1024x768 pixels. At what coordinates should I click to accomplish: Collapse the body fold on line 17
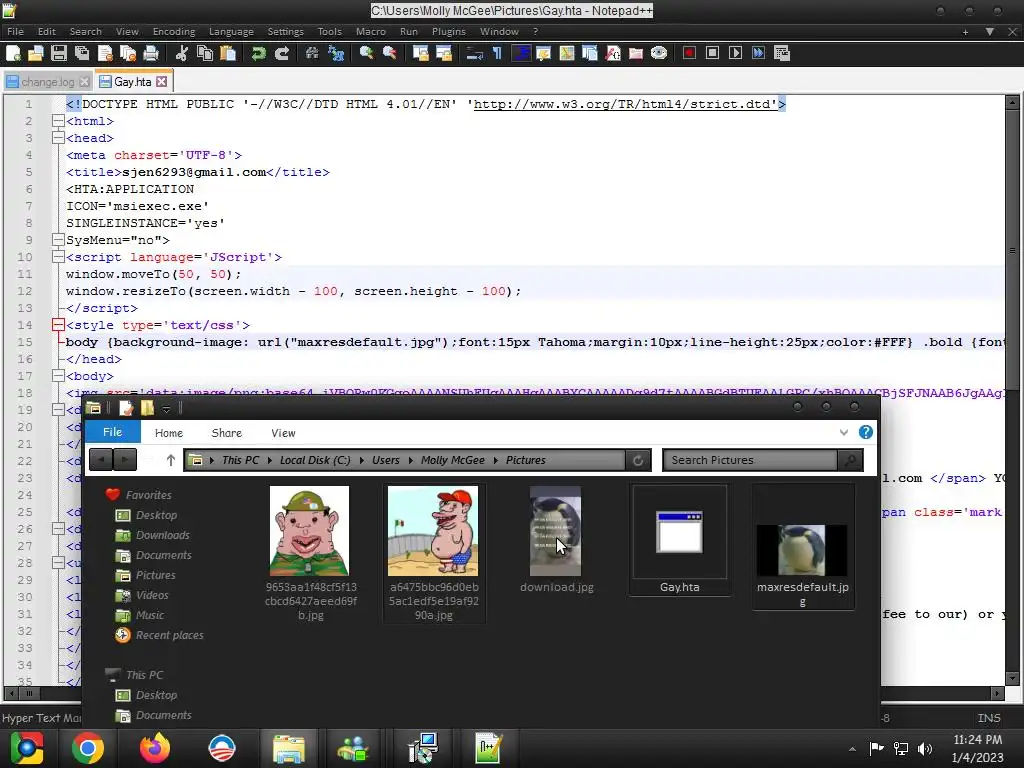tap(58, 376)
